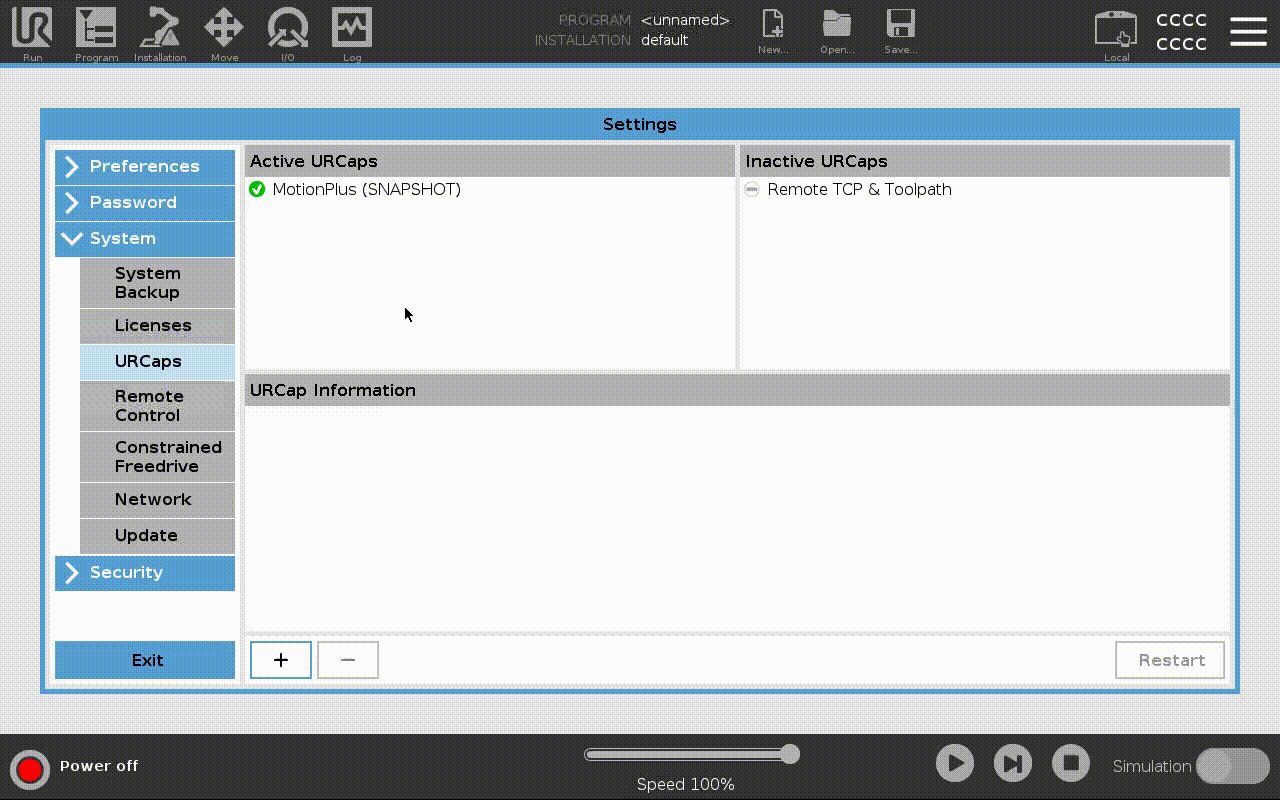Open the hamburger menu
Viewport: 1280px width, 800px height.
pos(1248,32)
